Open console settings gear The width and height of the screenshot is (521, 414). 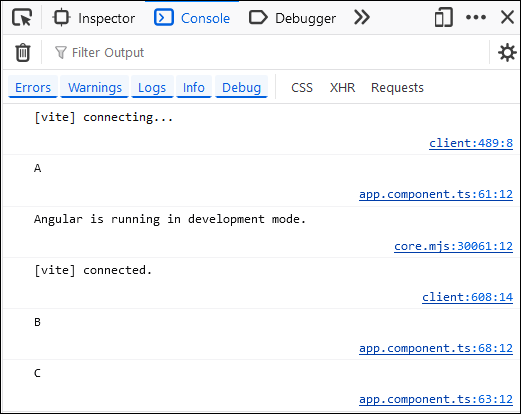coord(507,52)
